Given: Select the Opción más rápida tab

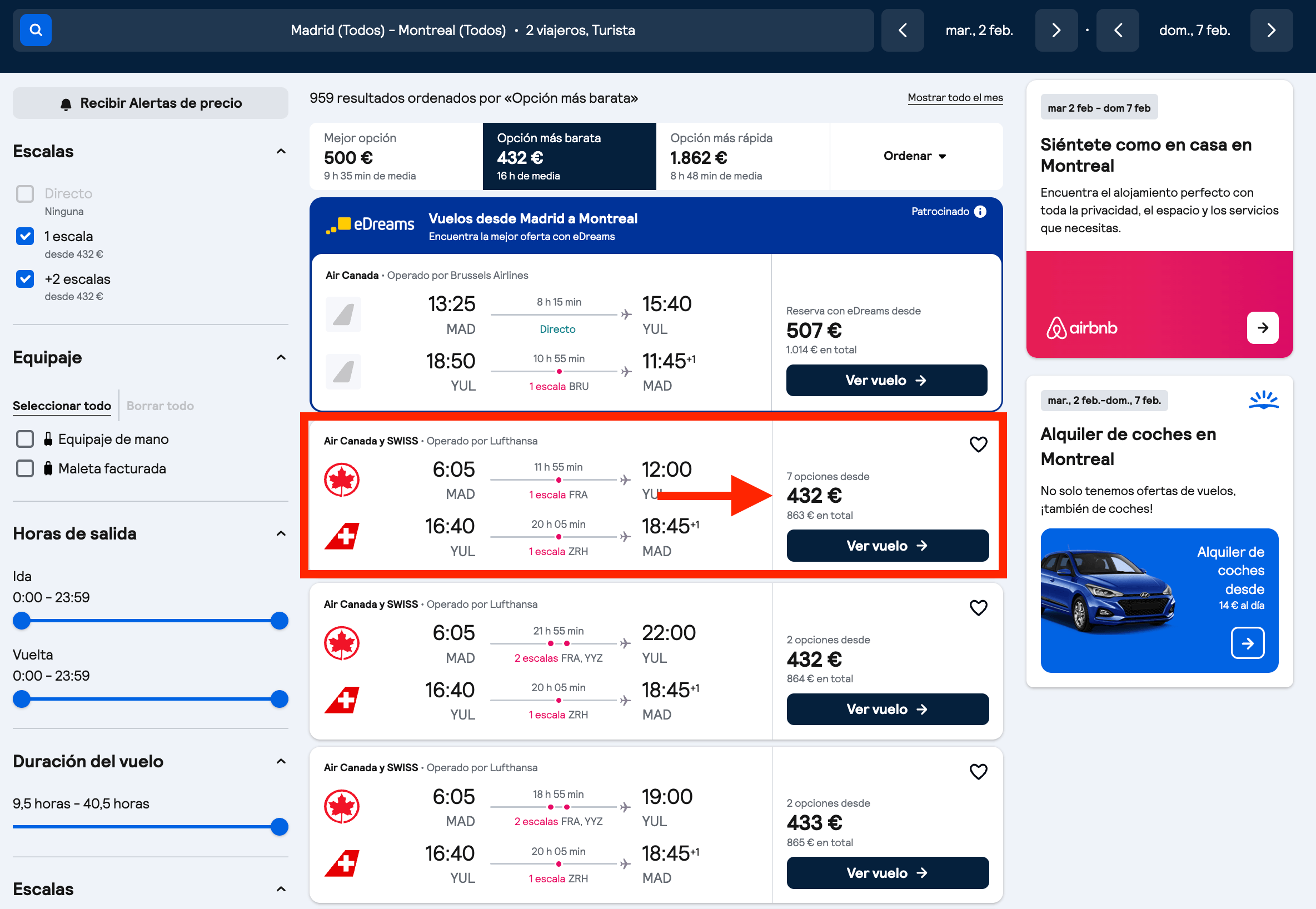Looking at the screenshot, I should (x=743, y=156).
